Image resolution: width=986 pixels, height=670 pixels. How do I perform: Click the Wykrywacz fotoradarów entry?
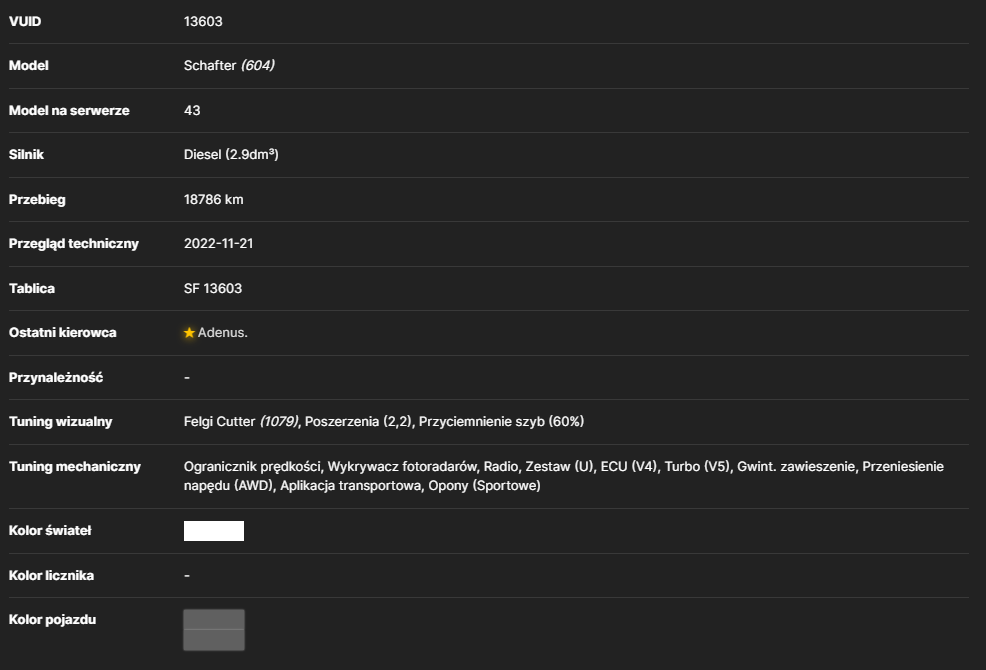point(402,467)
